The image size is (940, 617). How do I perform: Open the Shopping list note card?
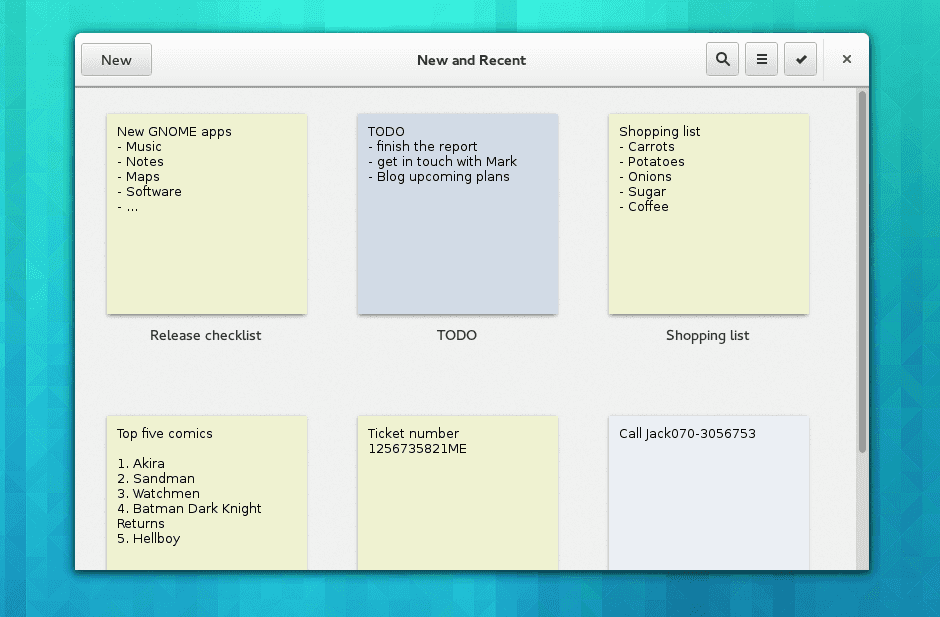pyautogui.click(x=709, y=214)
